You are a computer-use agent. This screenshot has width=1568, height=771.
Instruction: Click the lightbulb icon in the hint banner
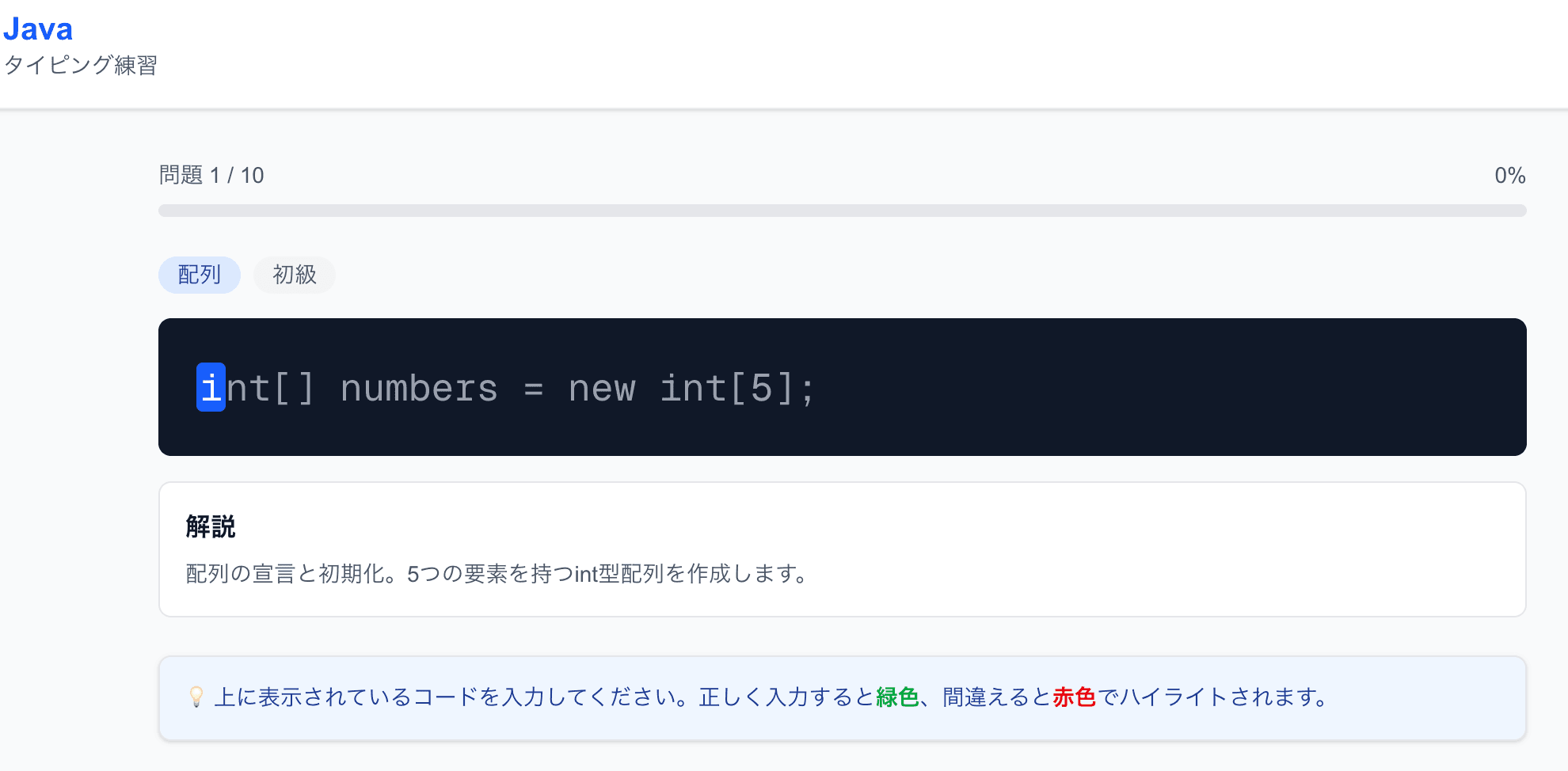[x=196, y=697]
